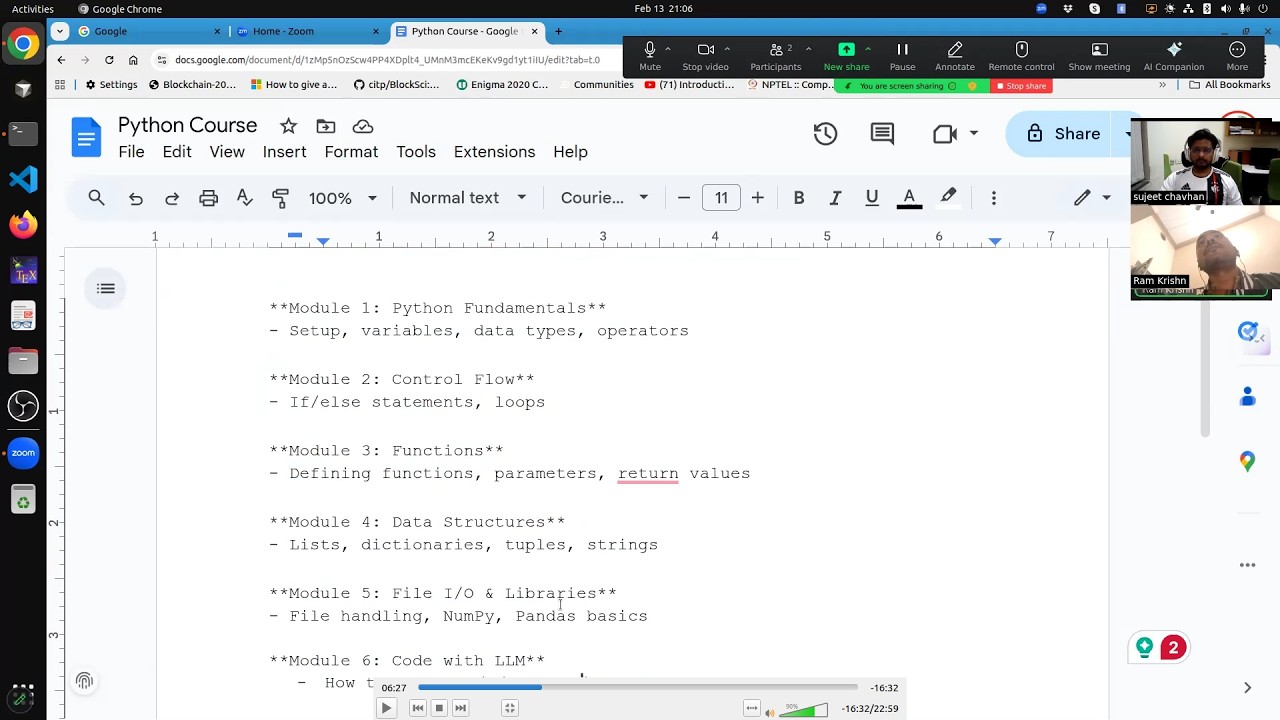Screen dimensions: 1280x720
Task: Expand video options arrow beside Stop video
Action: (x=727, y=49)
